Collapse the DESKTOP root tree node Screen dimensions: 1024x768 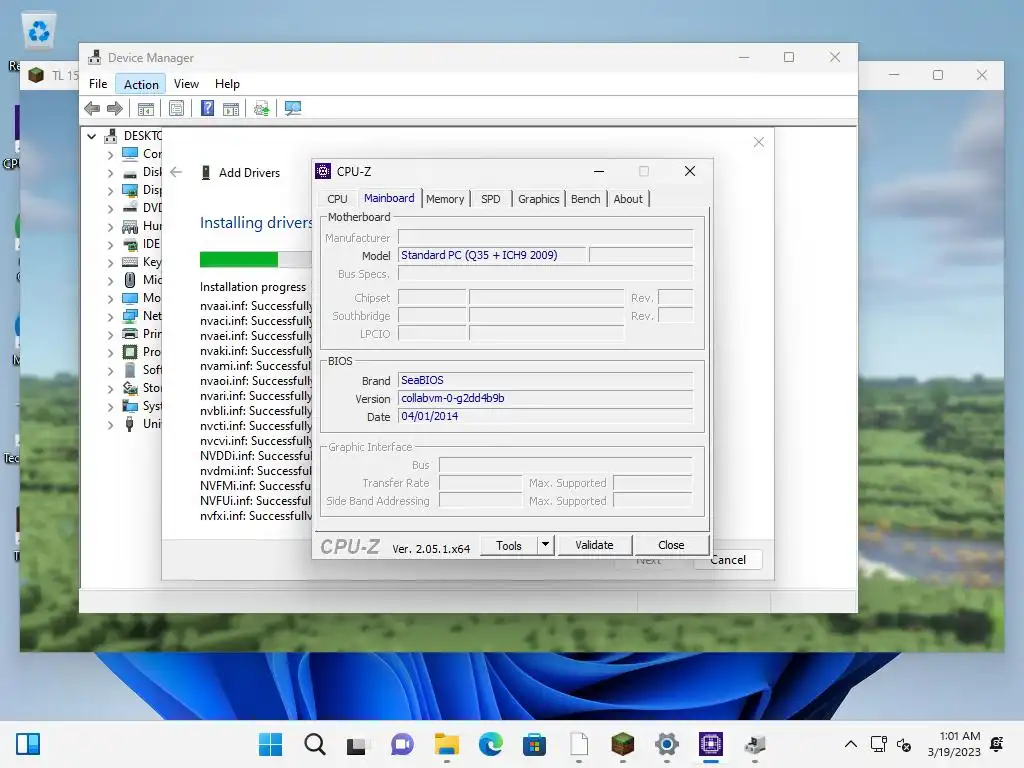(x=91, y=136)
